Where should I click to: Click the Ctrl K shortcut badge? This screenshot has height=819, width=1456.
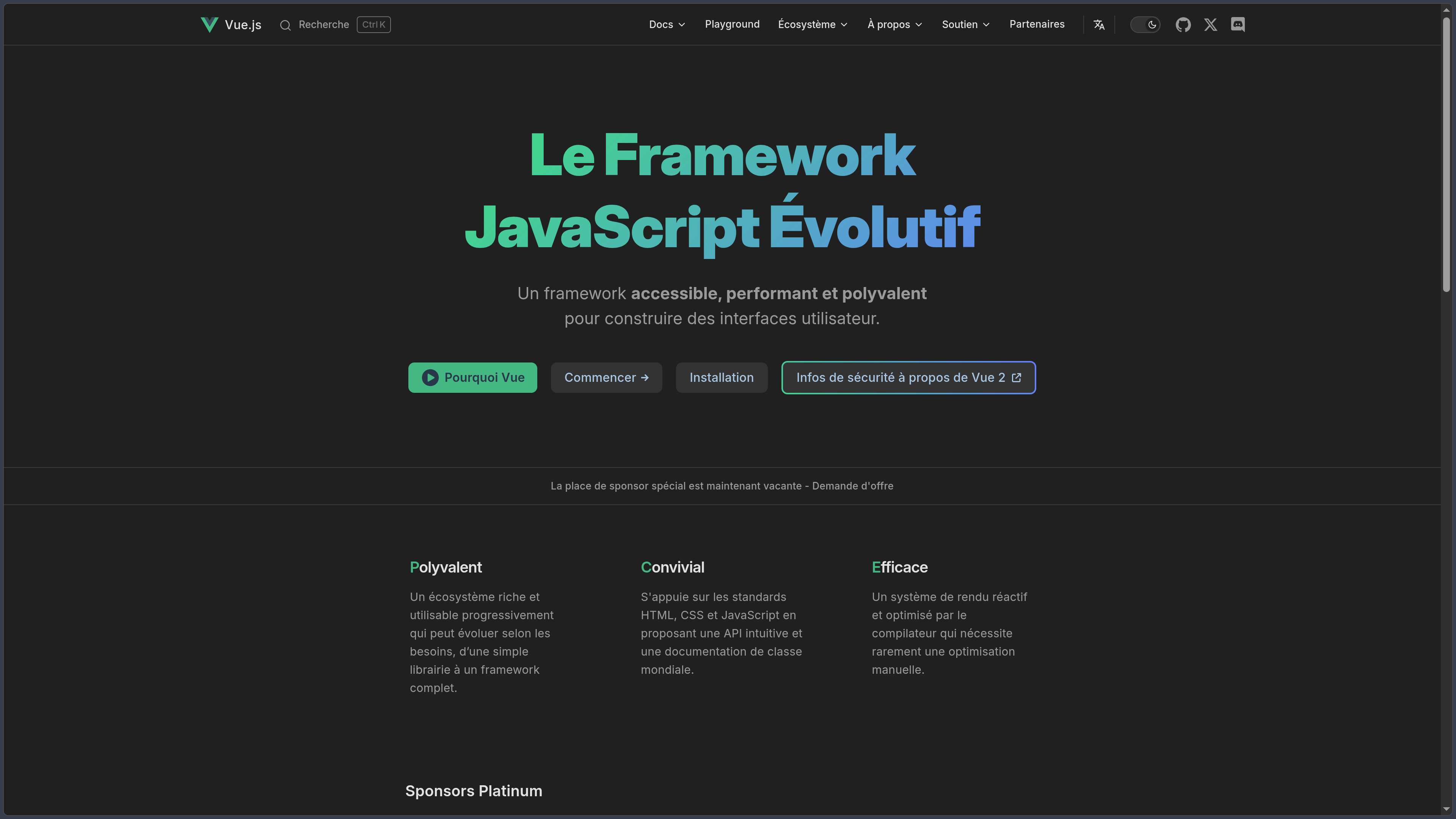pyautogui.click(x=373, y=25)
